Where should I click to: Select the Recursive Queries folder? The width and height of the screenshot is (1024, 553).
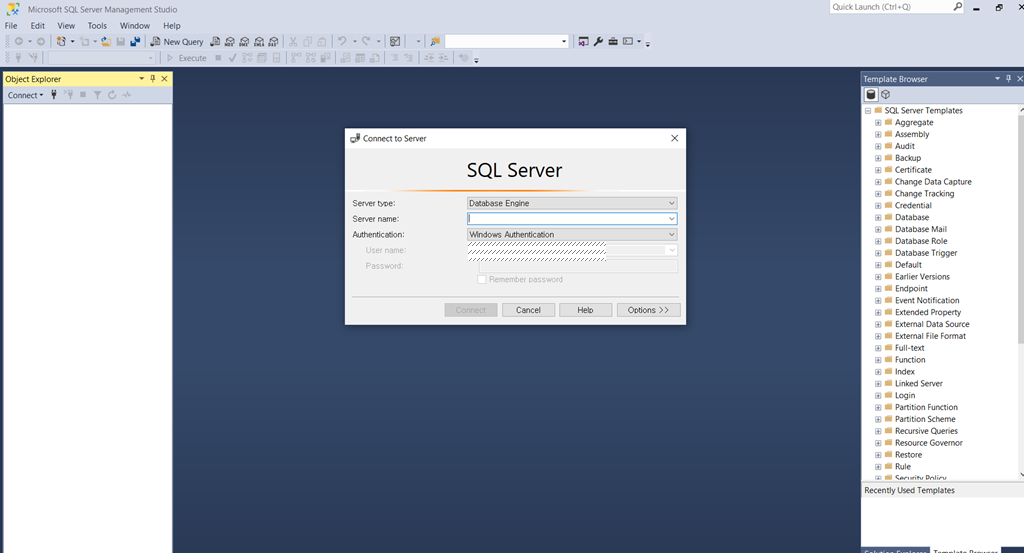925,431
